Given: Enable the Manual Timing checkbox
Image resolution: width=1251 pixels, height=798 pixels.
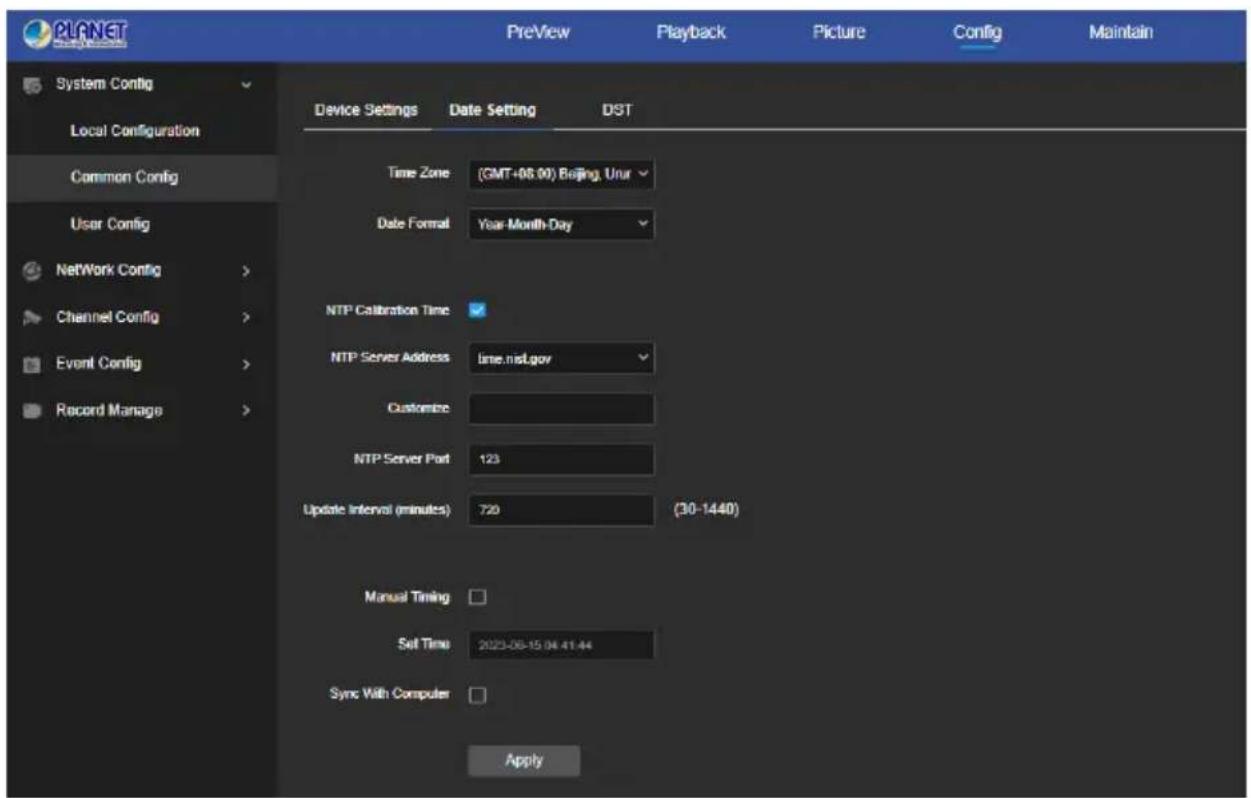Looking at the screenshot, I should 476,598.
